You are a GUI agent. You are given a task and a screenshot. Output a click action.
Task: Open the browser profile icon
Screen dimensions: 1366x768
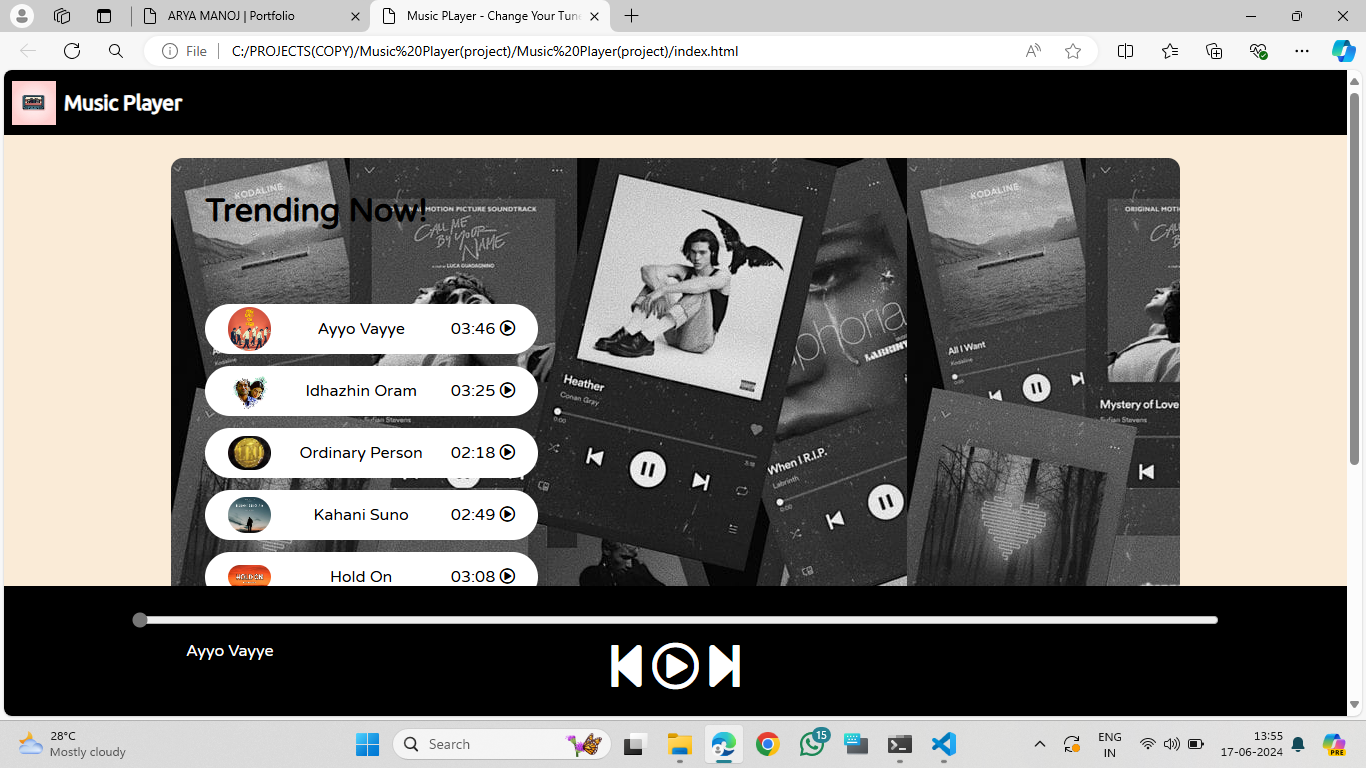tap(21, 16)
